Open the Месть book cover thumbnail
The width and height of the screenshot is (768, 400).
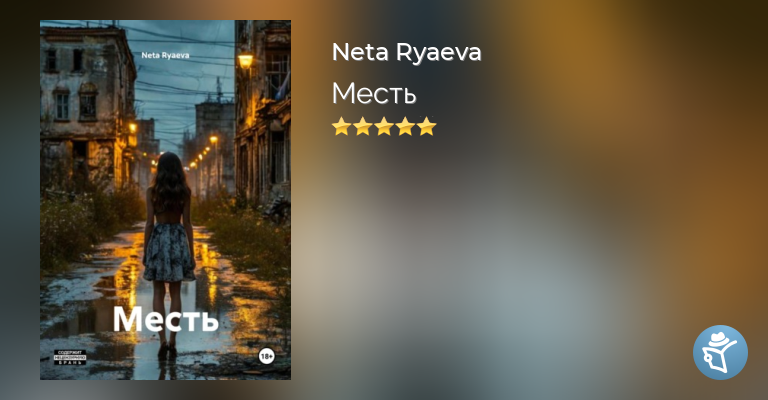(x=166, y=200)
